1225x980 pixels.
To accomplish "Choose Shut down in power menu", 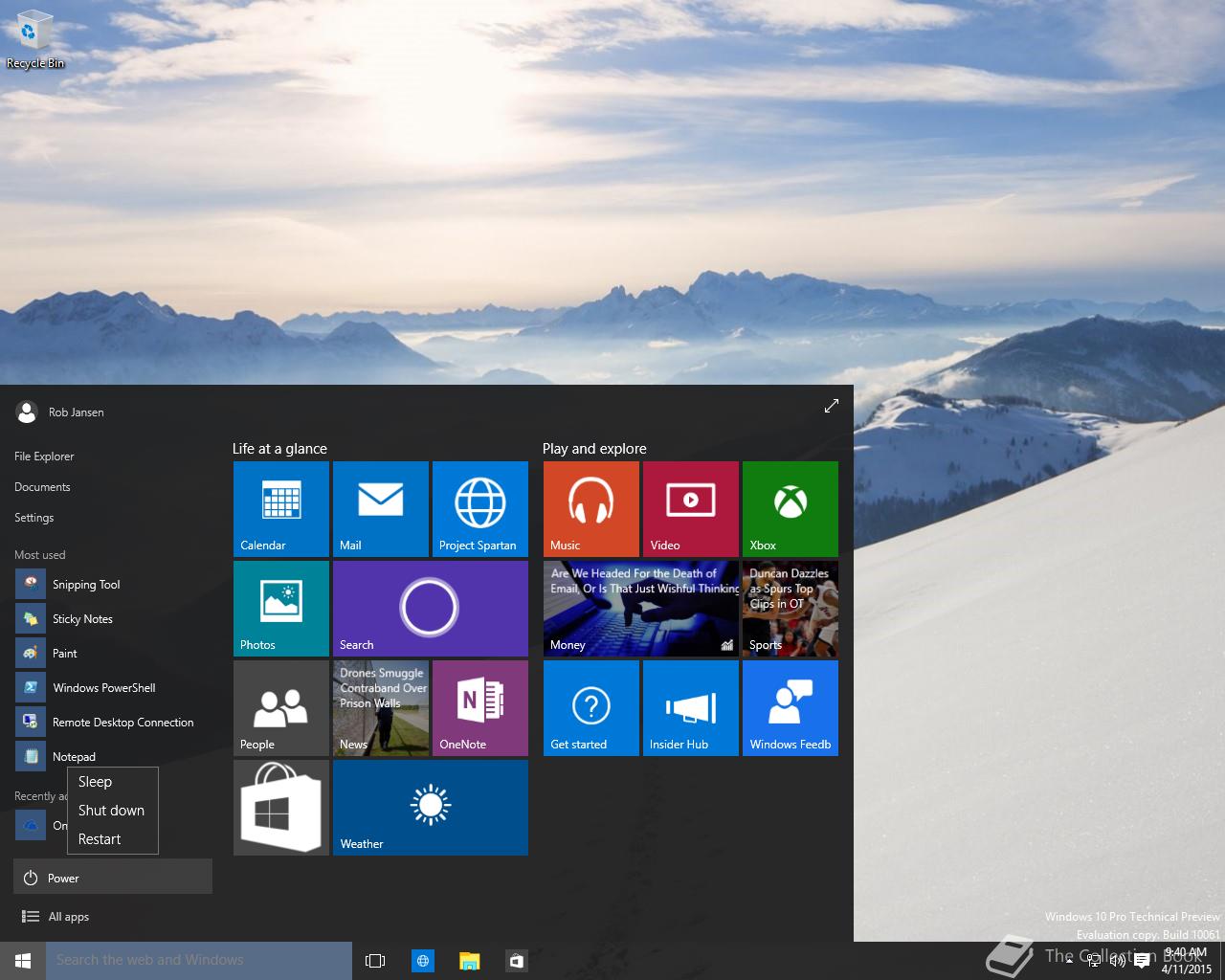I will [x=113, y=811].
